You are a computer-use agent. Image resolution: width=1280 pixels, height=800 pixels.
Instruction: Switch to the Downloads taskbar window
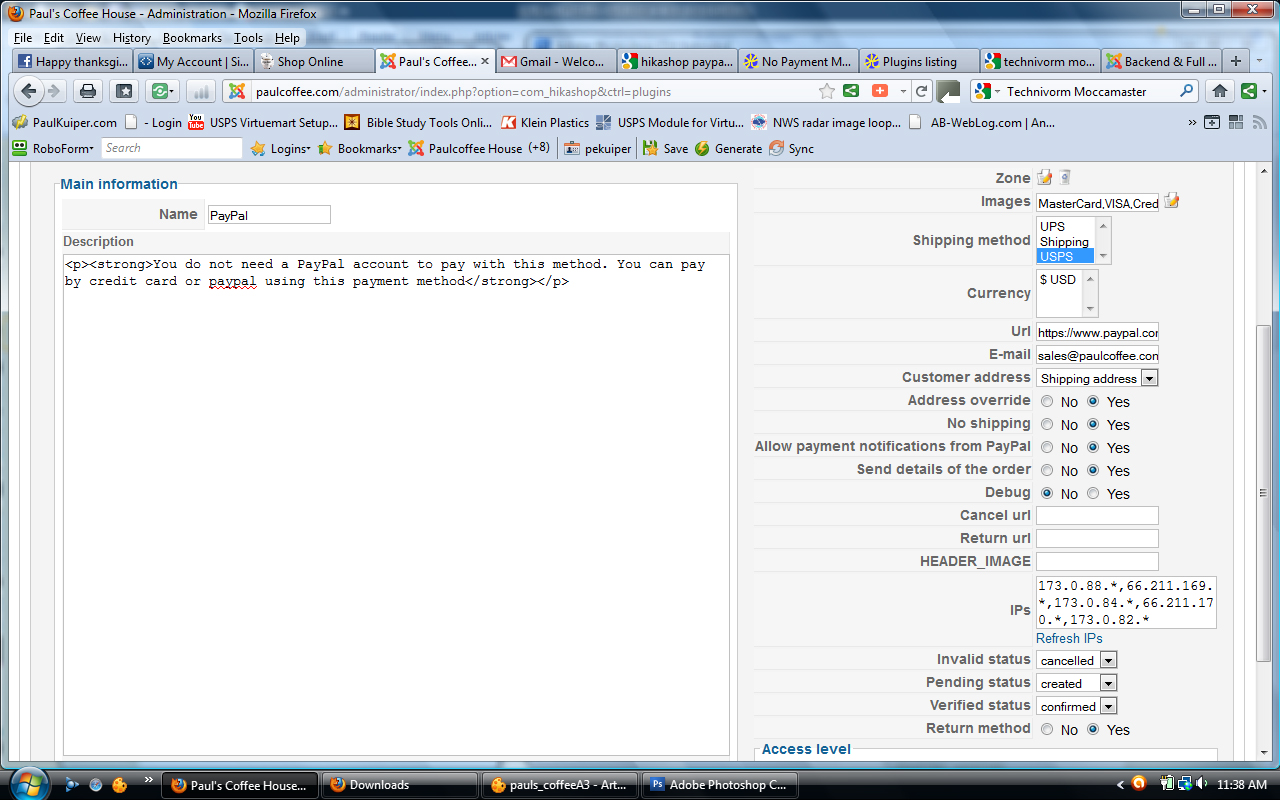pos(399,785)
